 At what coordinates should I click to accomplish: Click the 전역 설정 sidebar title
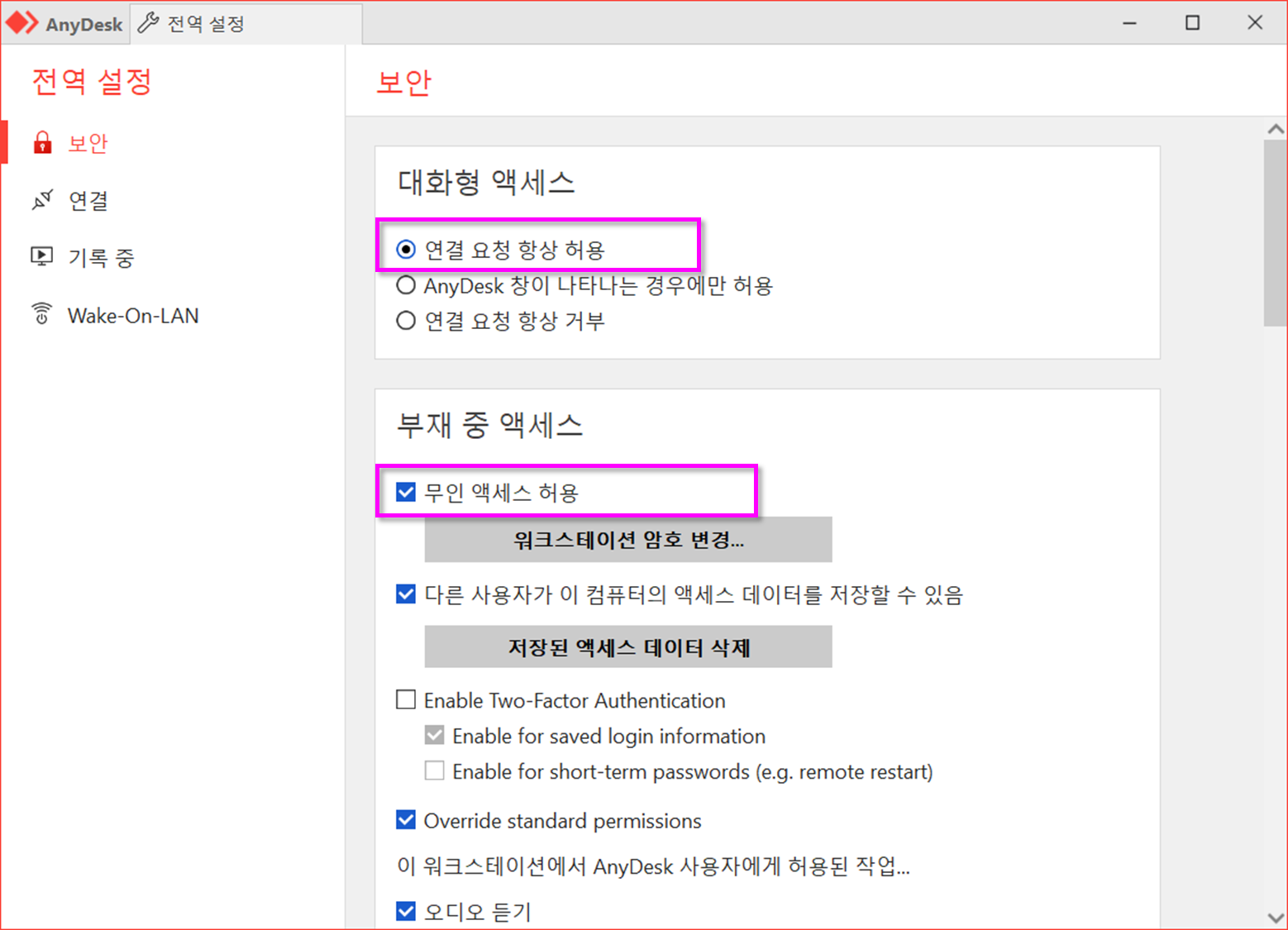(x=92, y=81)
